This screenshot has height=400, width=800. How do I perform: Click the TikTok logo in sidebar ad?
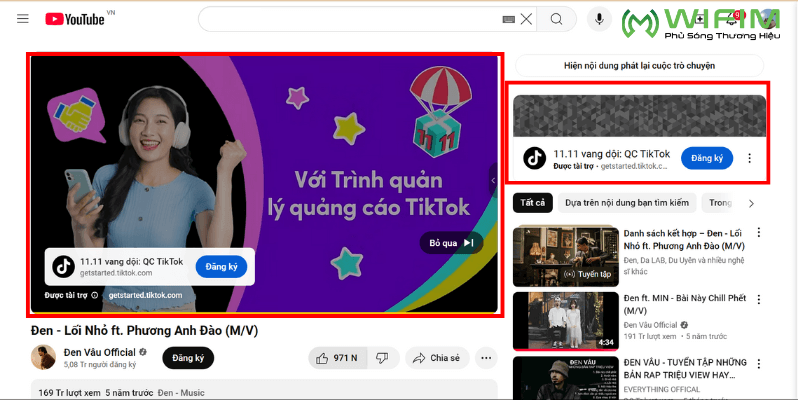pos(534,158)
